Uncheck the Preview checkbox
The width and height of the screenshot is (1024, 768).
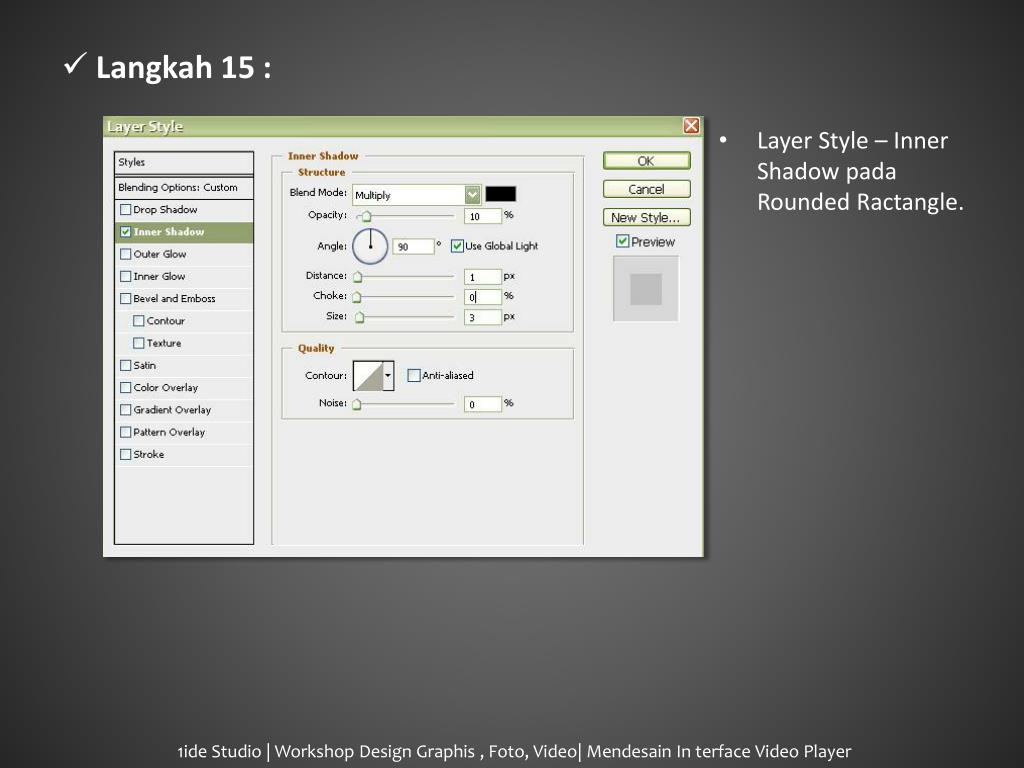pyautogui.click(x=622, y=241)
